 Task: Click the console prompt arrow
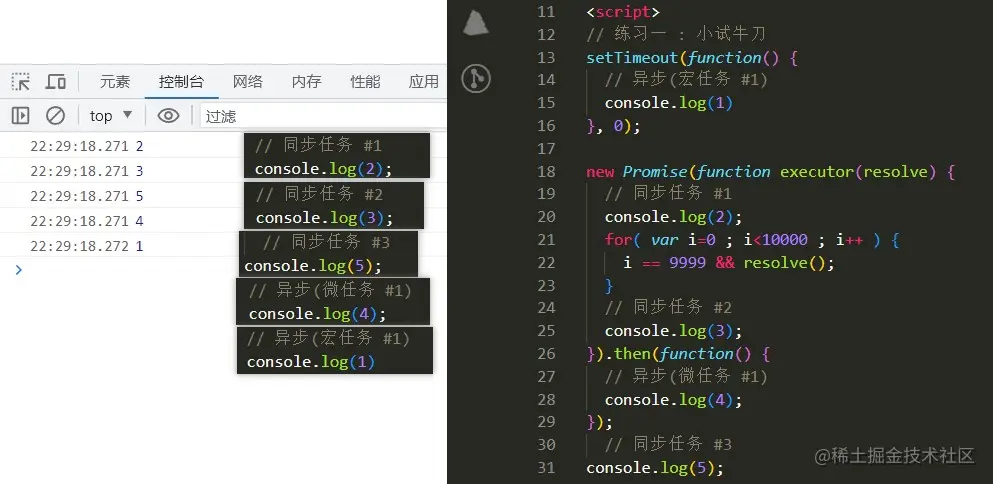[18, 270]
